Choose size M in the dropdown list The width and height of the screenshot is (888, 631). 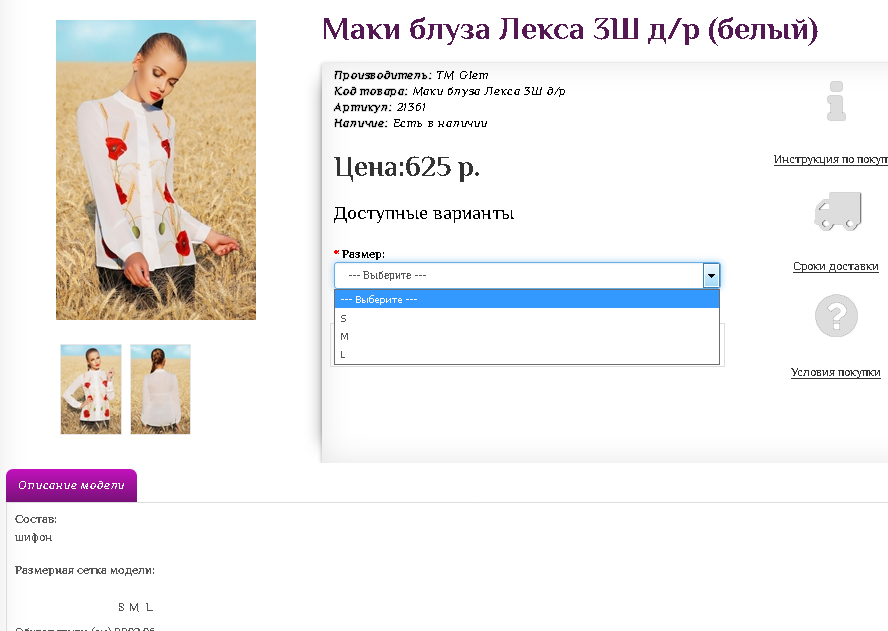(x=527, y=336)
